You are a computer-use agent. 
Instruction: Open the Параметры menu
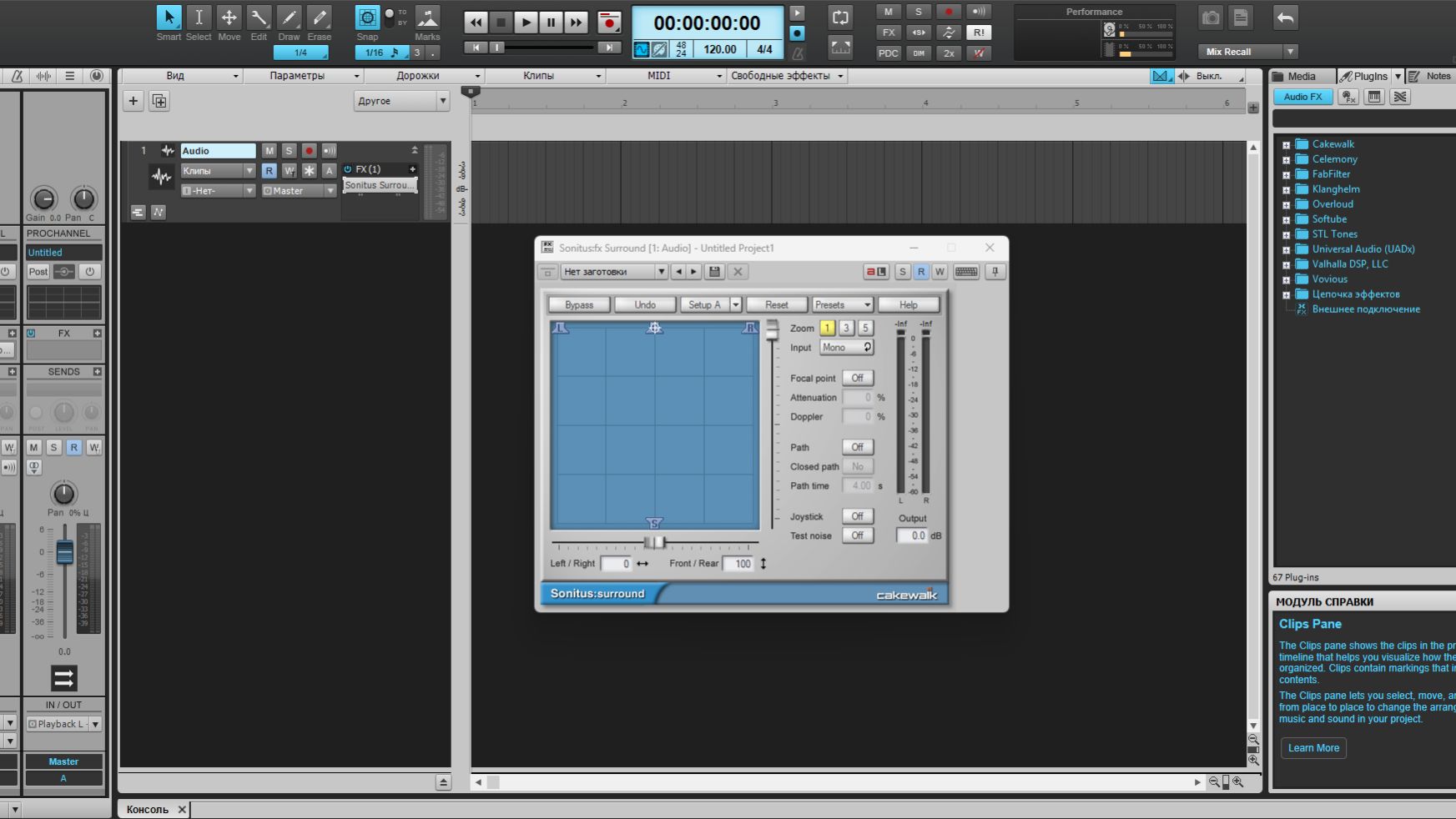pos(302,76)
